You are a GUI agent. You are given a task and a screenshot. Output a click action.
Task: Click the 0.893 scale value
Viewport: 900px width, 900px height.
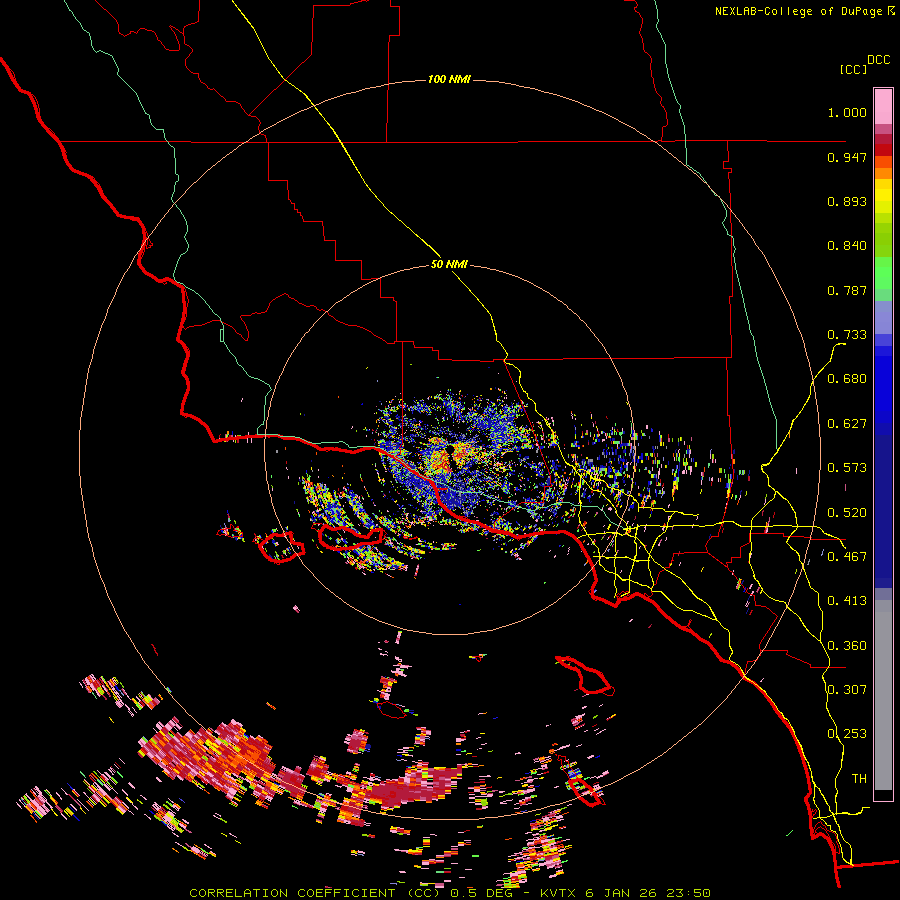[847, 201]
